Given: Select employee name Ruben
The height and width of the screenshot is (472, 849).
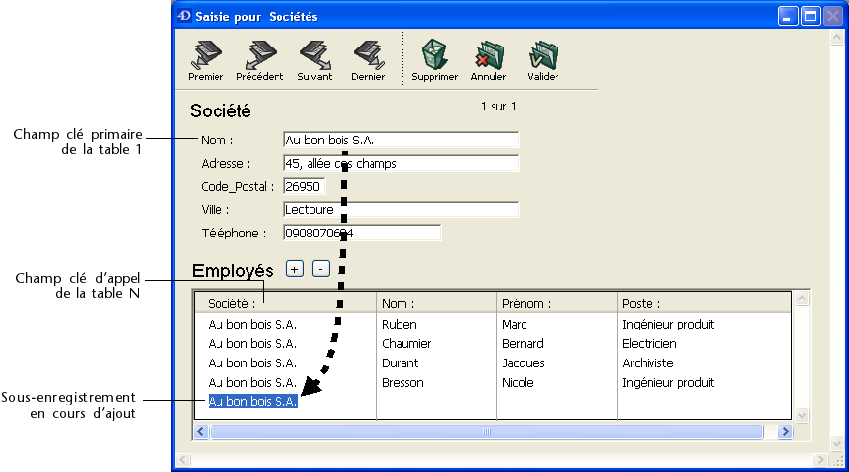Looking at the screenshot, I should click(x=399, y=324).
